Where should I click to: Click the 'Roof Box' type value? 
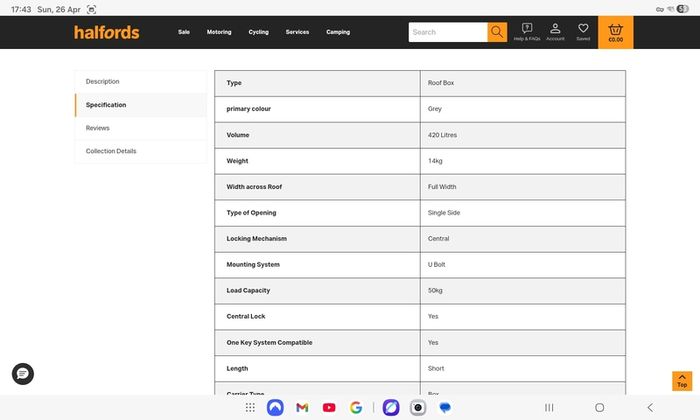point(441,83)
